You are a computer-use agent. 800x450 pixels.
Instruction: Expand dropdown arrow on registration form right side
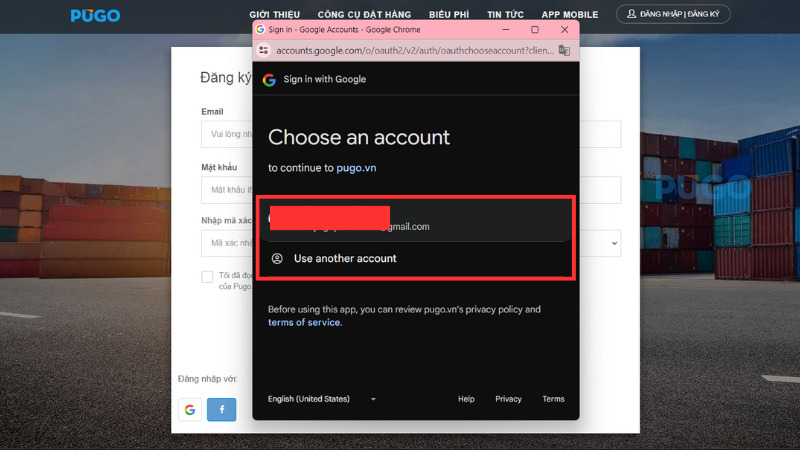pos(614,243)
